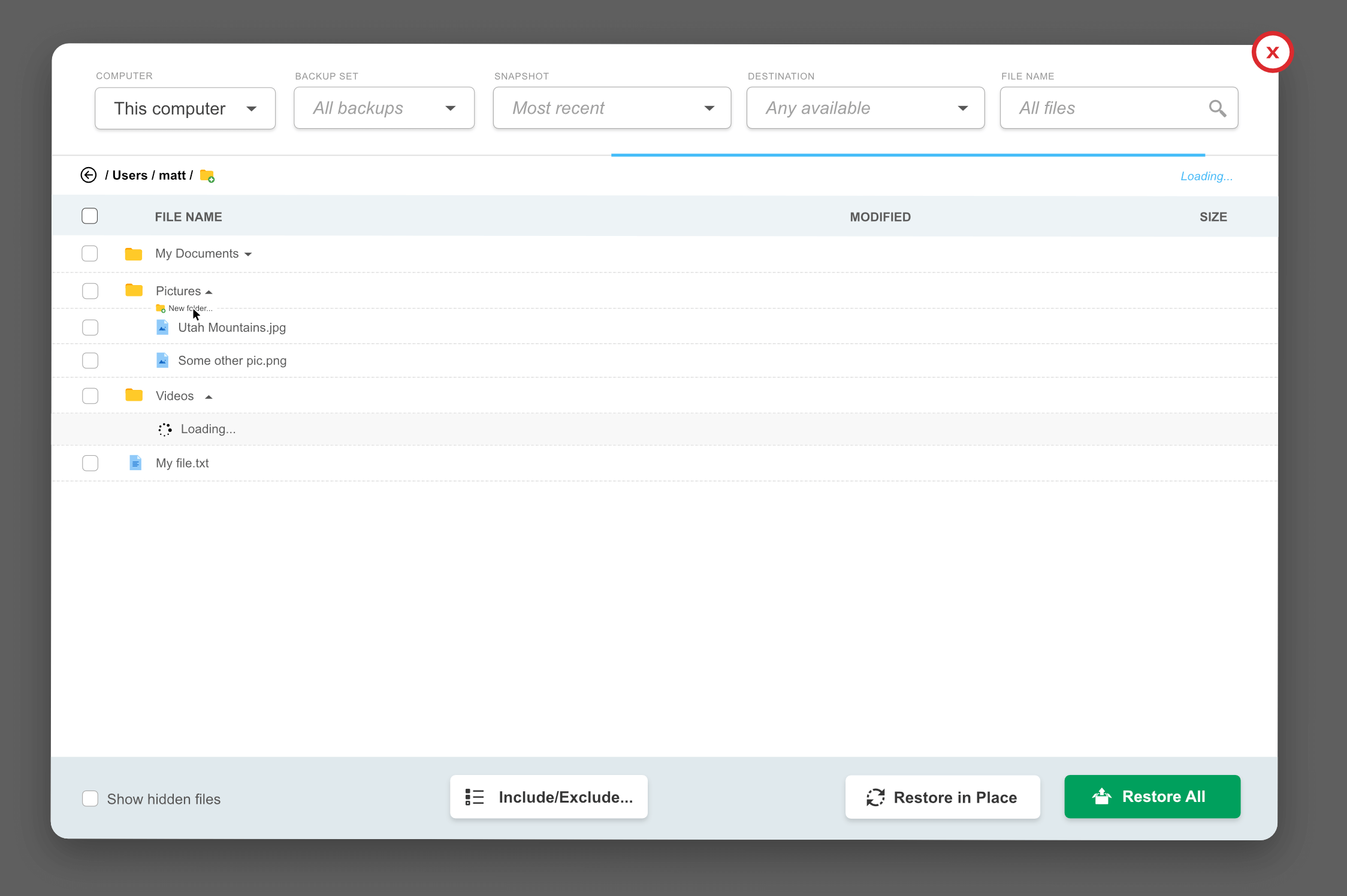Click the 'New folder...' entry under Pictures
The height and width of the screenshot is (896, 1347).
point(190,308)
